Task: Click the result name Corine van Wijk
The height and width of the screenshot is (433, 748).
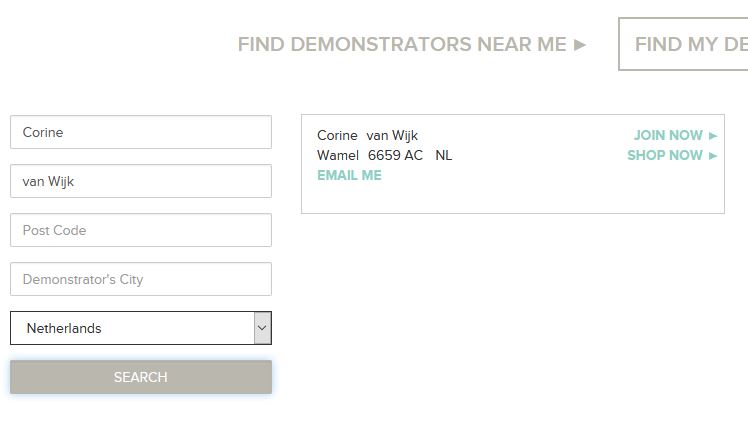Action: coord(367,135)
